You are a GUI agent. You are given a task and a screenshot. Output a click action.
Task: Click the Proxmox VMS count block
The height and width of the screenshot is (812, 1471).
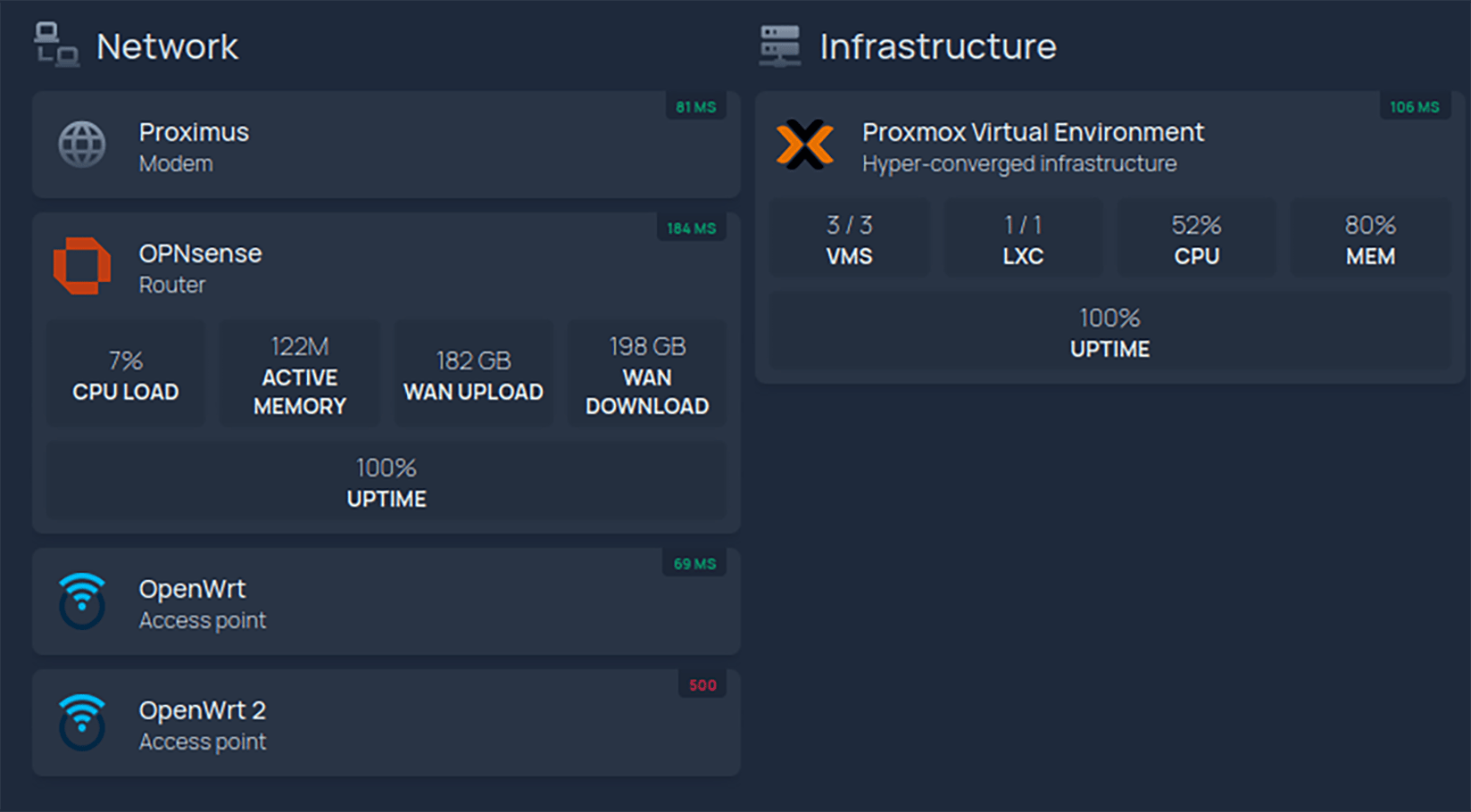849,239
